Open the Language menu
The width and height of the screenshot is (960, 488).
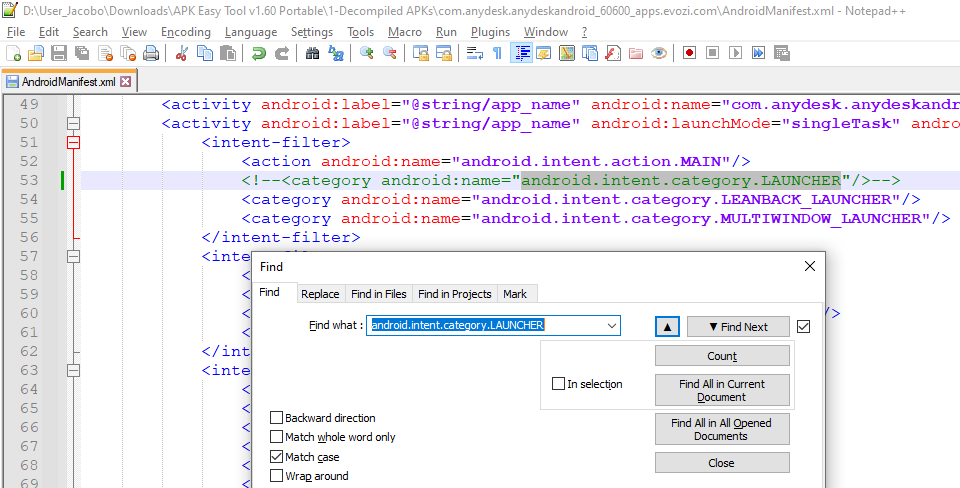coord(250,32)
